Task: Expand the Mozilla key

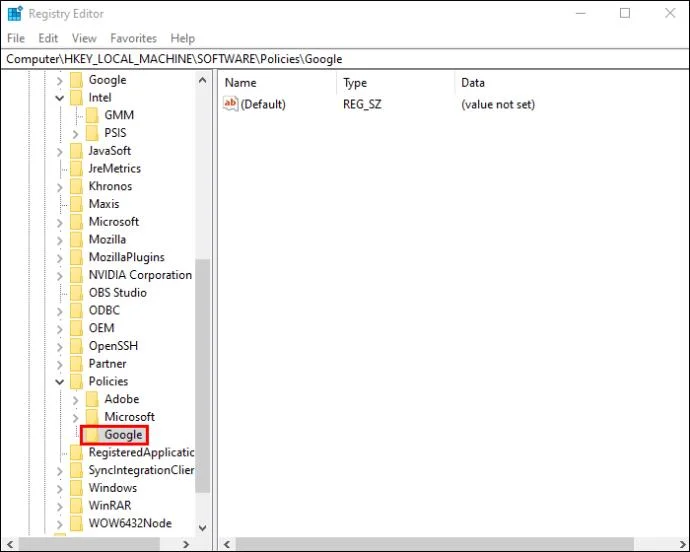Action: coord(60,240)
